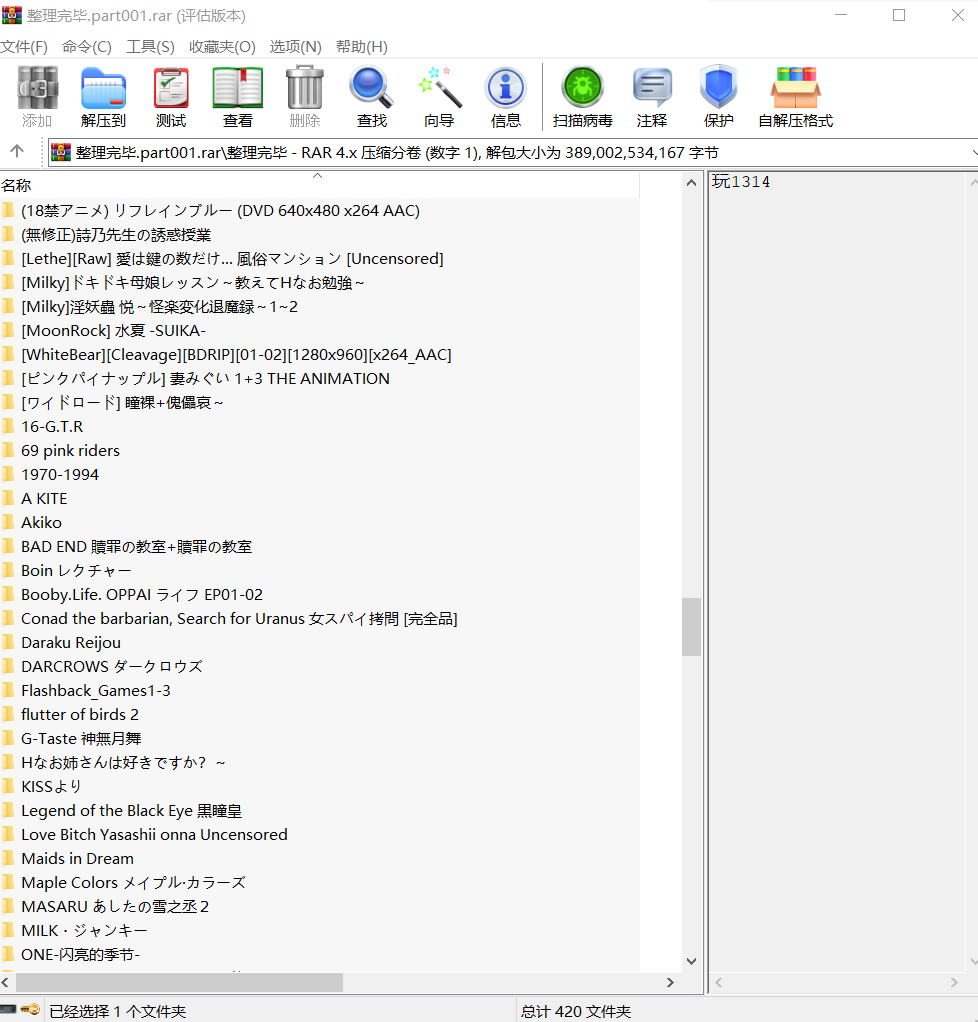Click the vertical scrollbar thumb in file list
The width and height of the screenshot is (978, 1022).
pyautogui.click(x=692, y=626)
